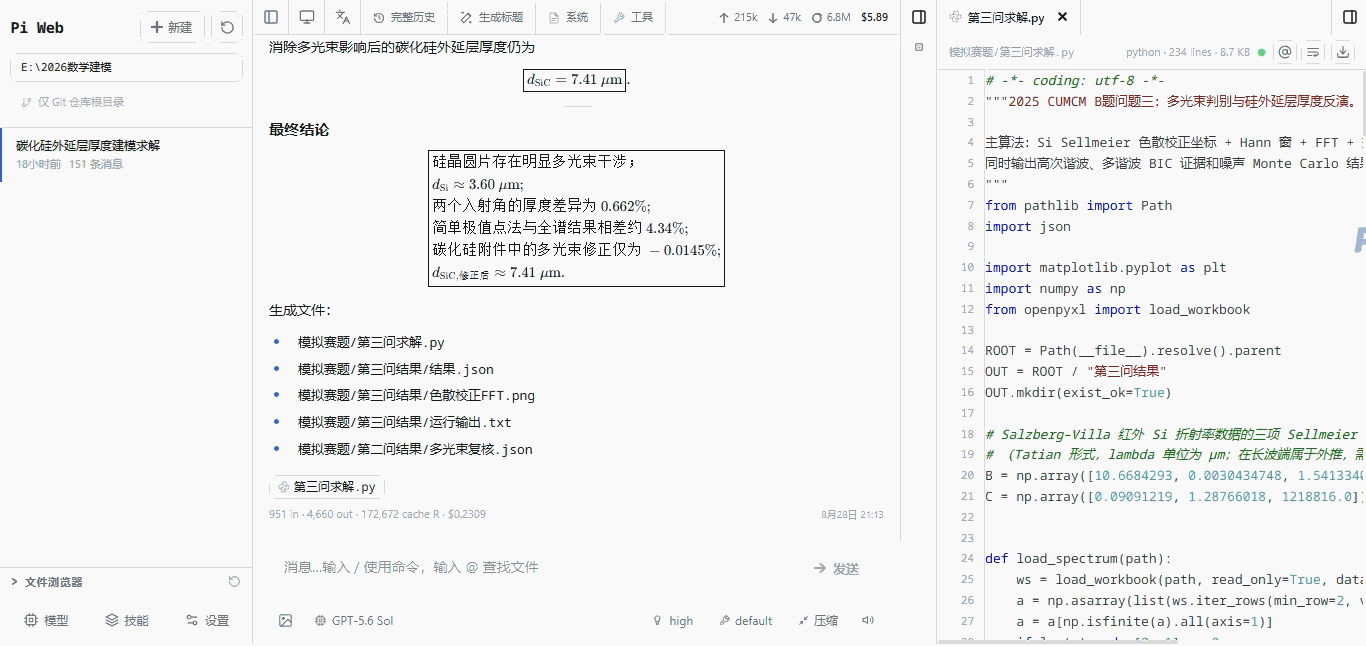Image resolution: width=1366 pixels, height=646 pixels.
Task: Toggle 仅 Git 仓库根目录 option
Action: (x=73, y=102)
